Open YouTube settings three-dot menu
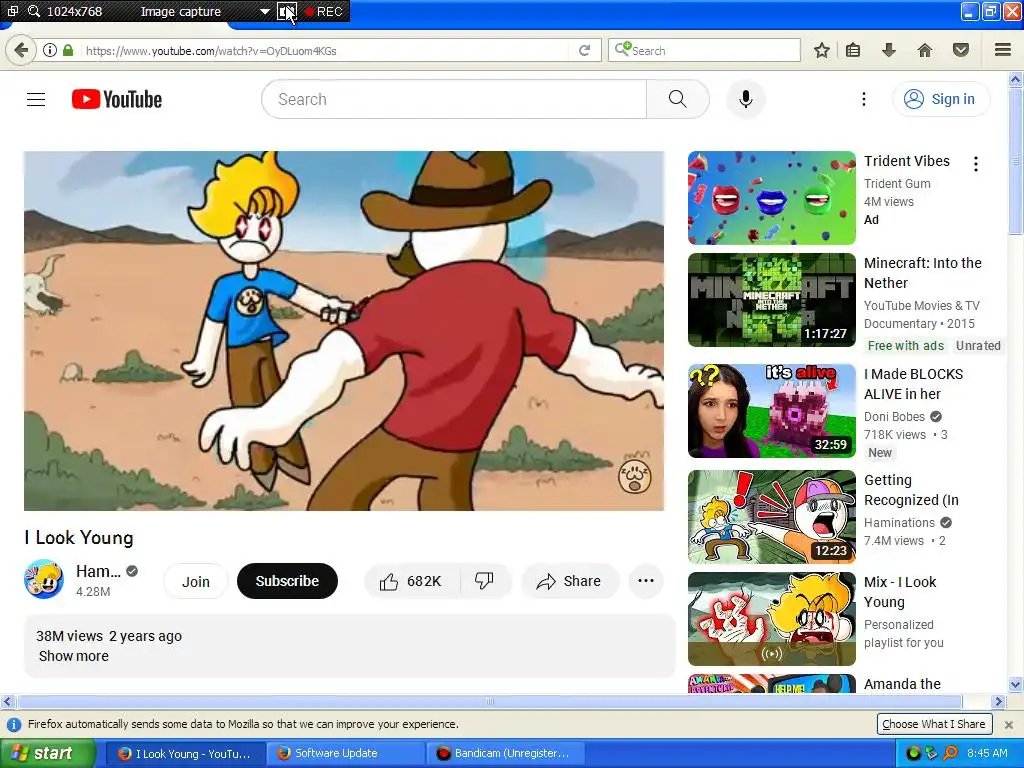Screen dimensions: 1024x768 coord(863,99)
